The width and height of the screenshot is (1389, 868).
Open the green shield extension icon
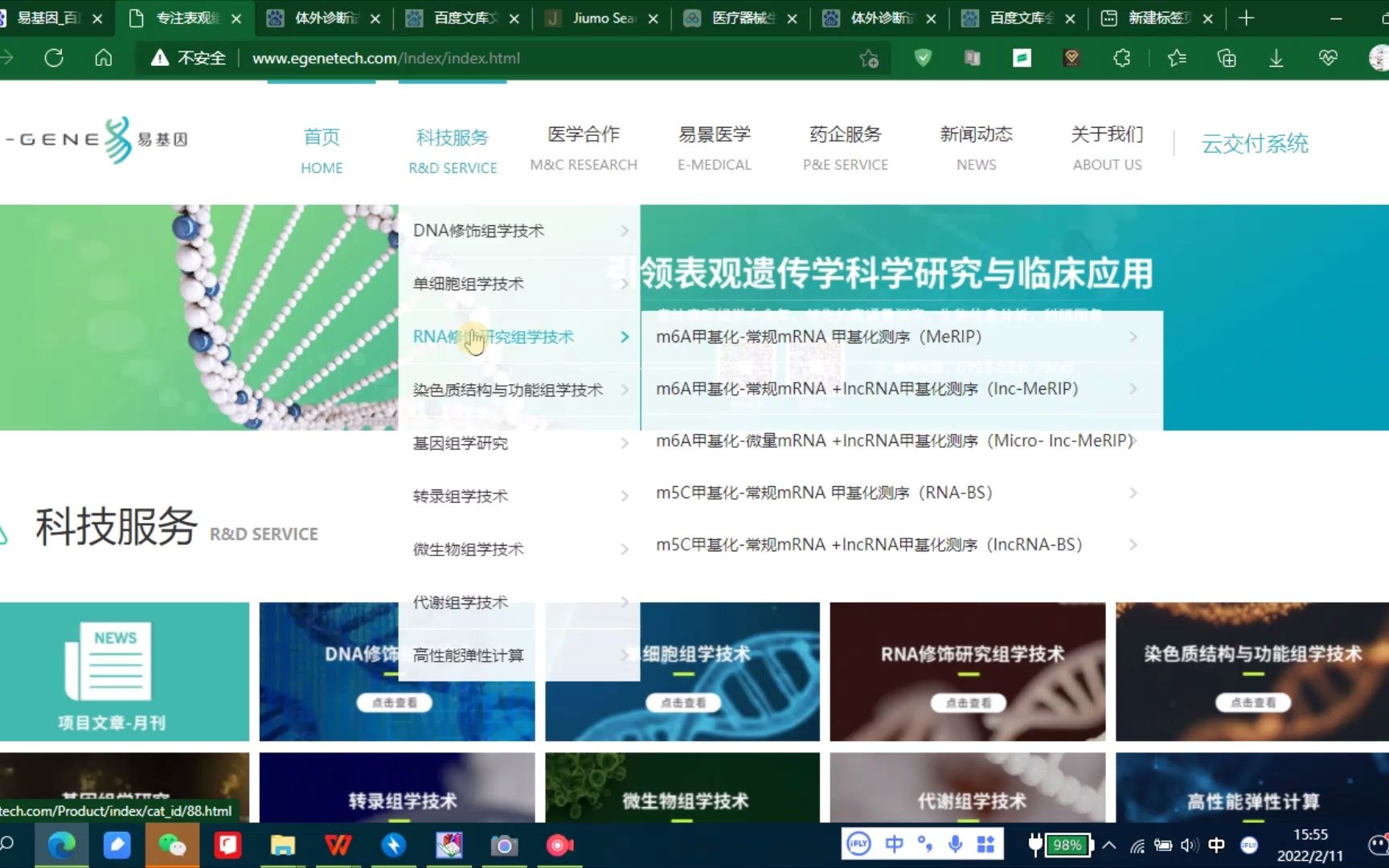[x=923, y=57]
